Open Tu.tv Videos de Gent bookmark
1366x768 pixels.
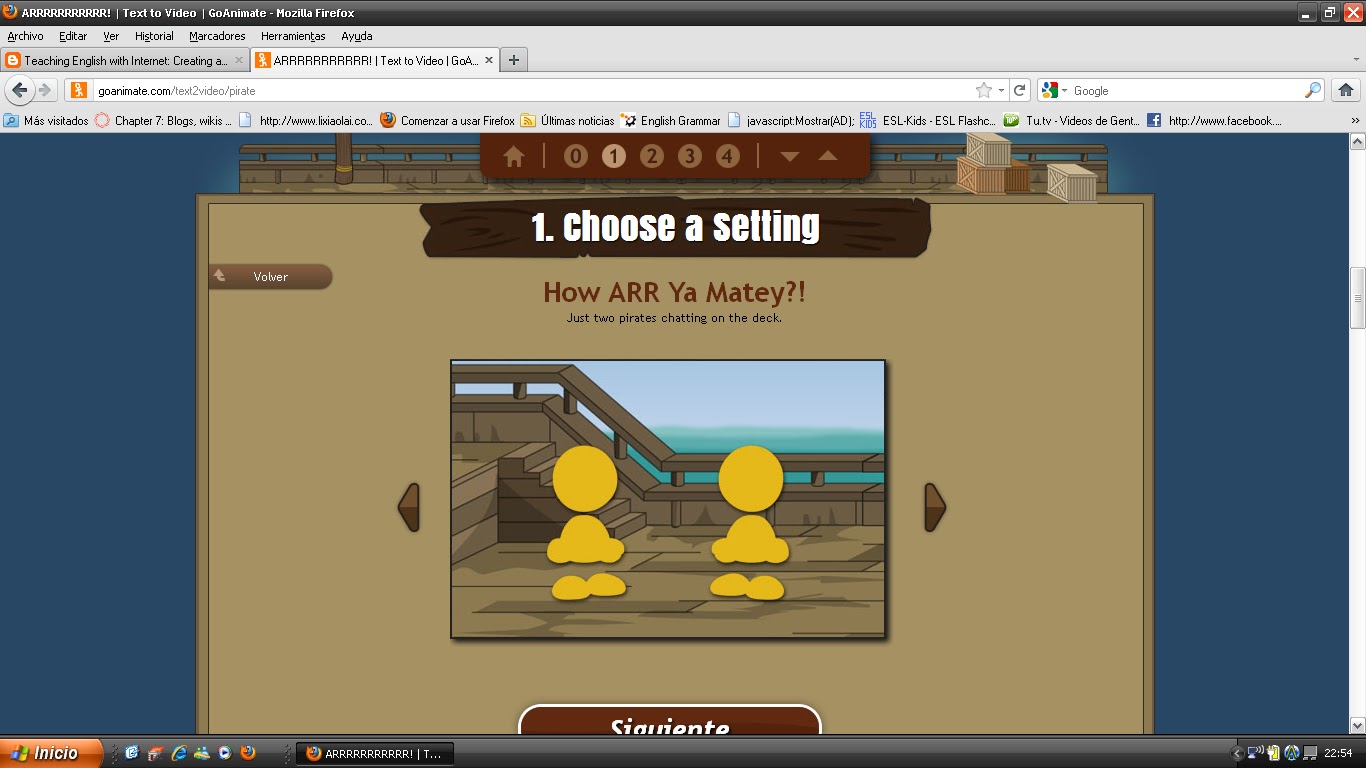pos(1072,120)
